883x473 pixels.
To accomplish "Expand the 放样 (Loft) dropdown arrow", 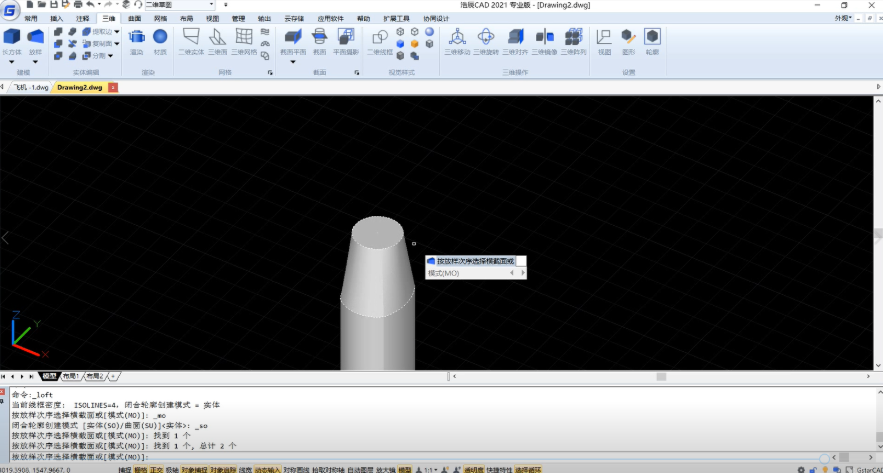I will 36,62.
